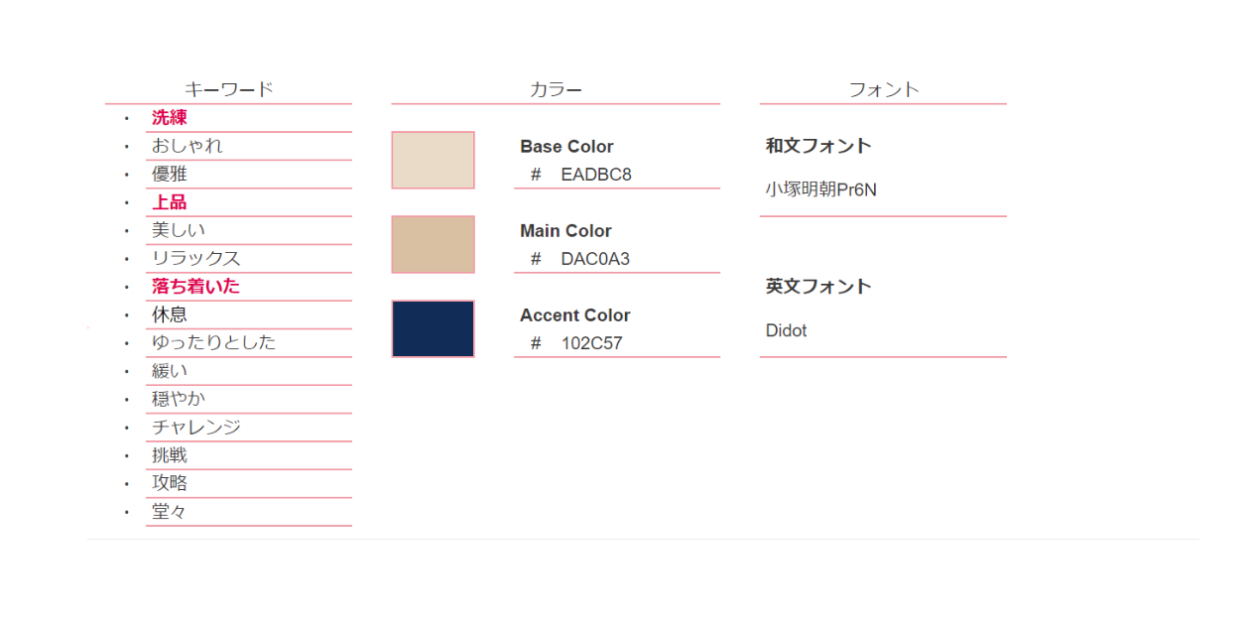Select the English font name Didot
This screenshot has height=623, width=1250.
click(786, 330)
